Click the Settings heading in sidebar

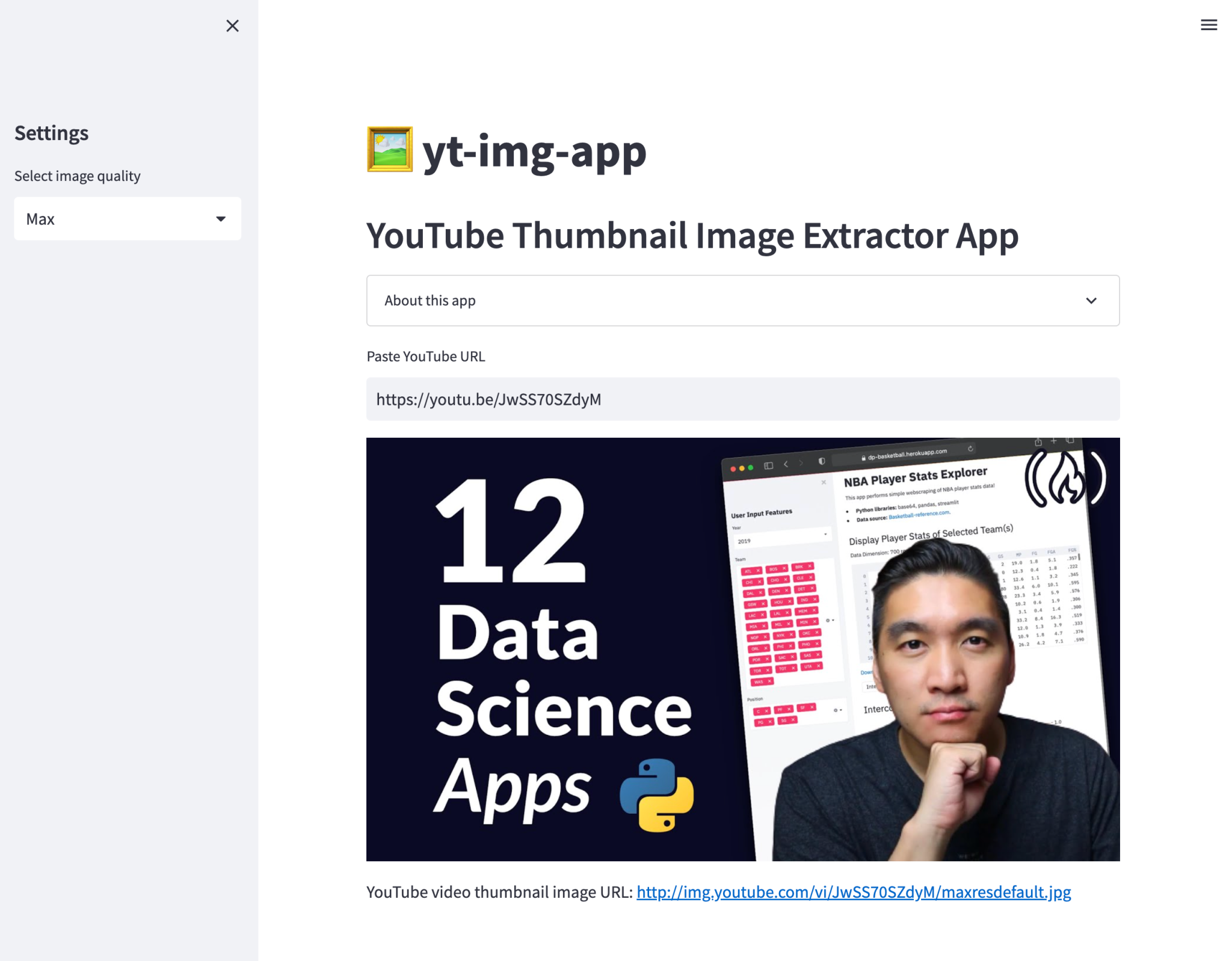pyautogui.click(x=52, y=133)
